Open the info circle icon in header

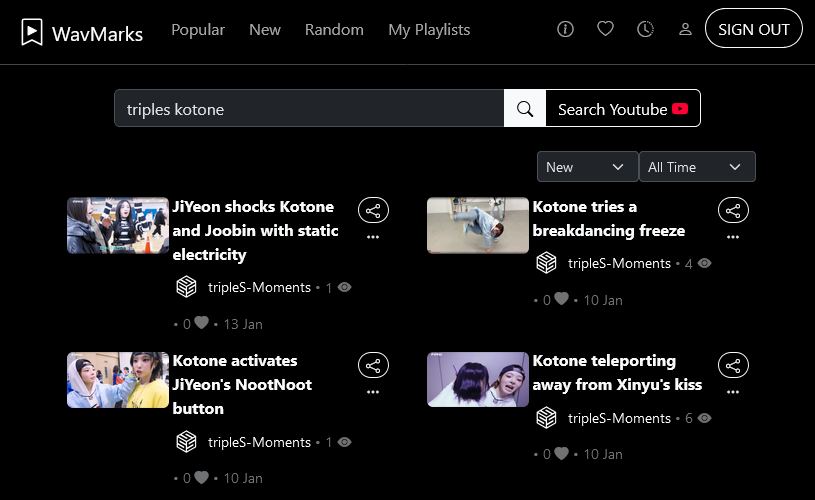565,29
